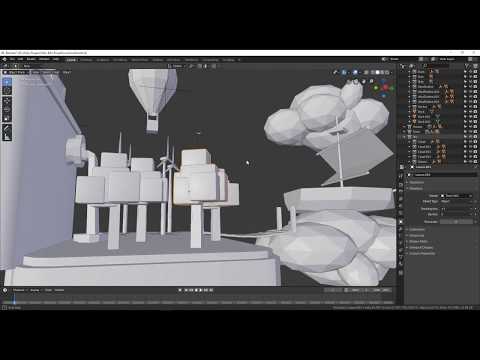Switch viewport to Material Preview shading
Viewport: 480px width, 360px height.
click(x=382, y=72)
